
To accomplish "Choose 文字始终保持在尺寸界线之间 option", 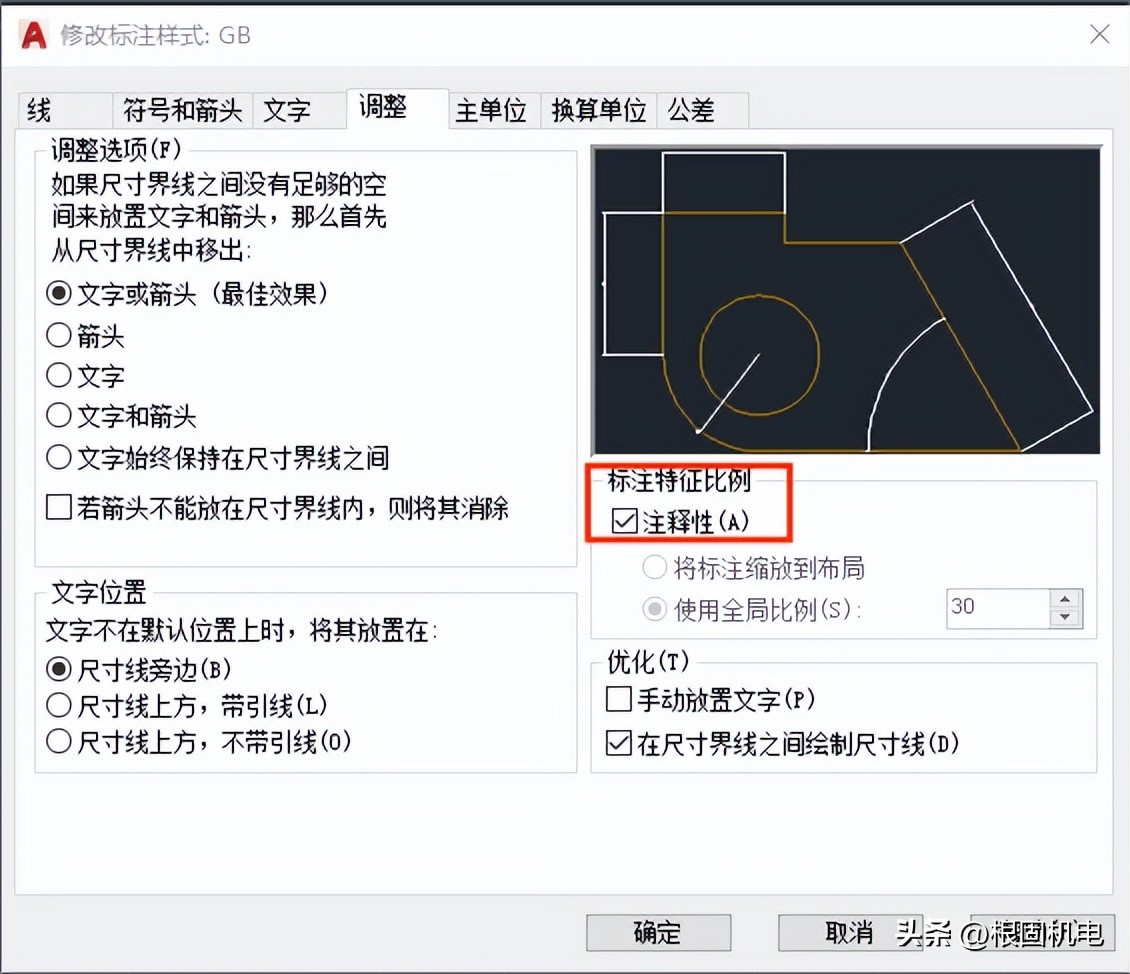I will click(58, 457).
